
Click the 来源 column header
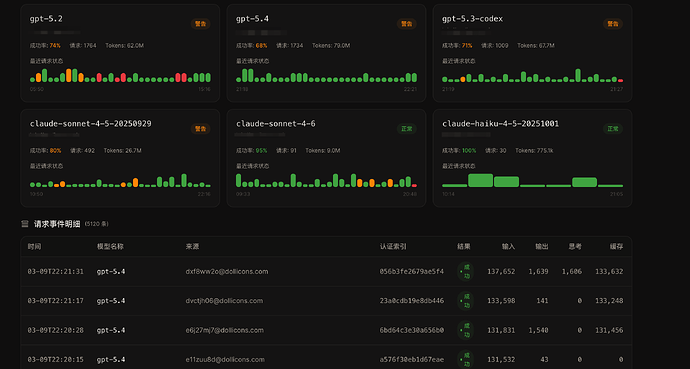click(192, 247)
